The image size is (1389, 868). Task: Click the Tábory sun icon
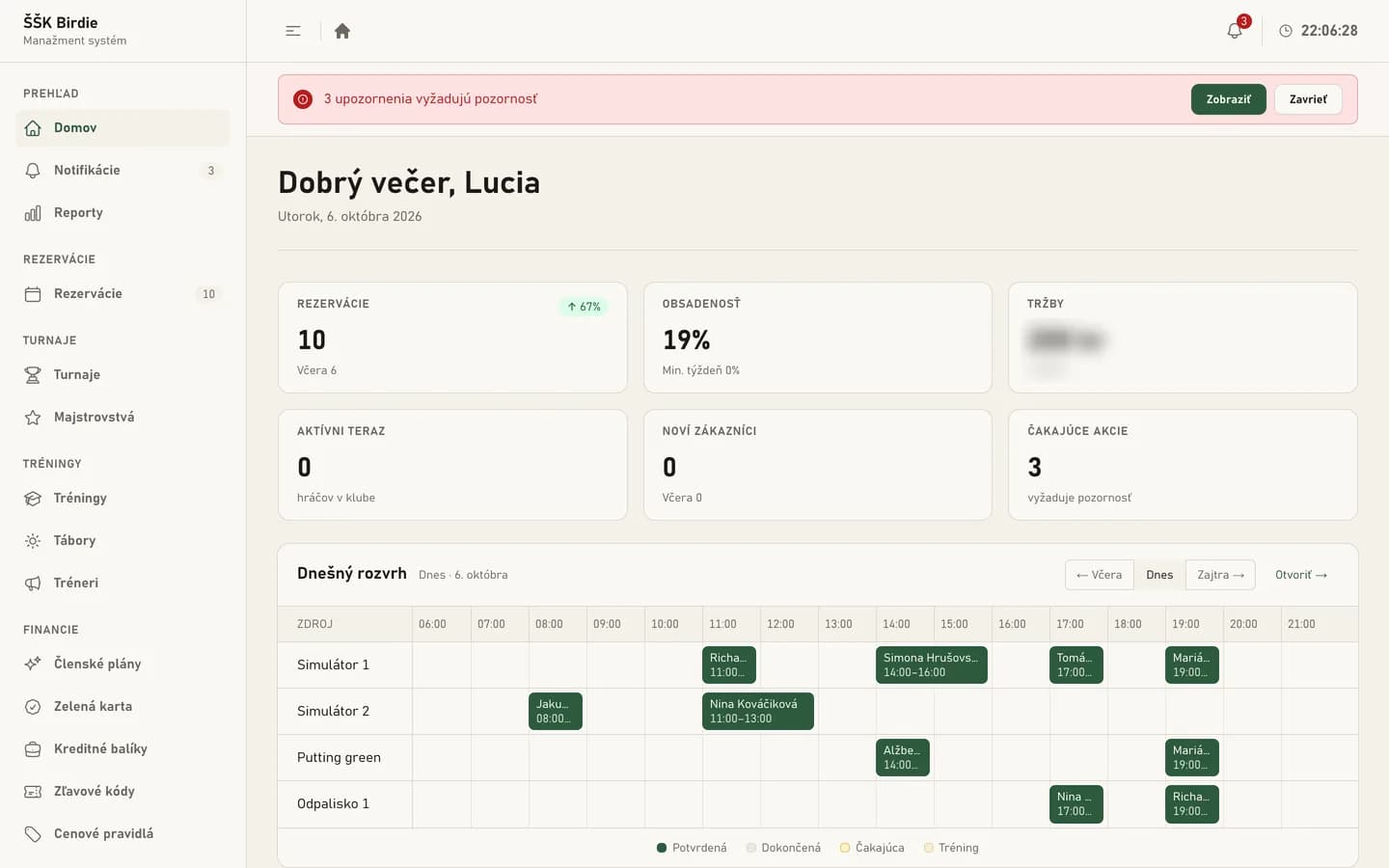(x=33, y=541)
